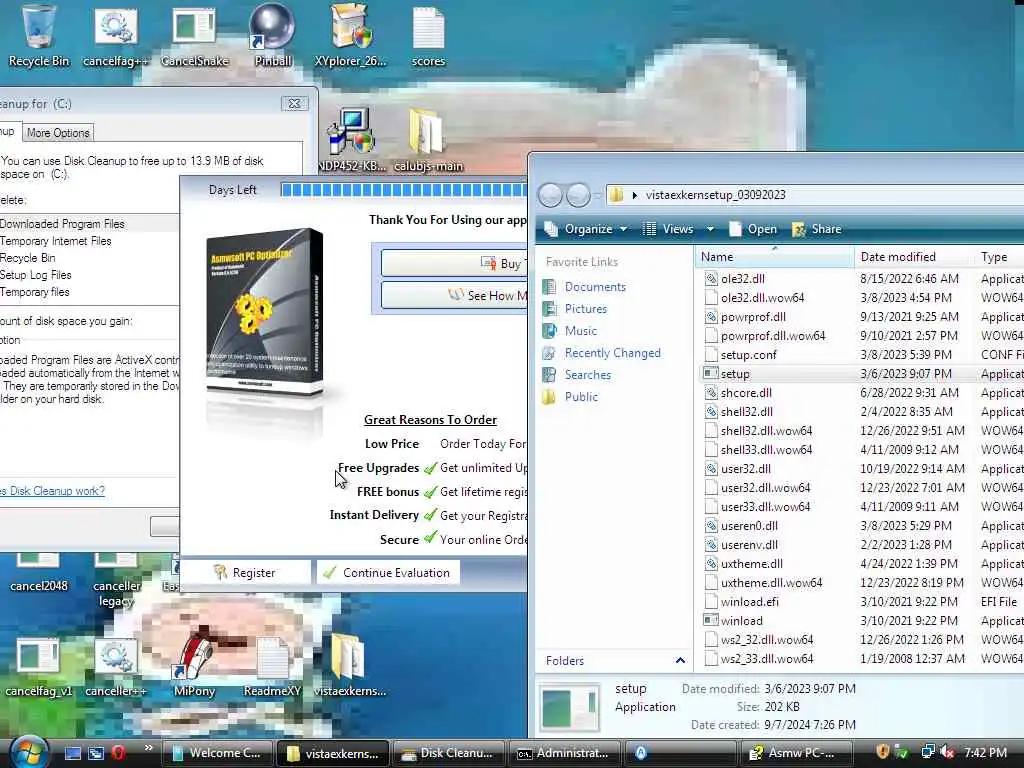The image size is (1024, 768).
Task: Select Temporary Internet Files in Disk Cleanup
Action: click(89, 241)
